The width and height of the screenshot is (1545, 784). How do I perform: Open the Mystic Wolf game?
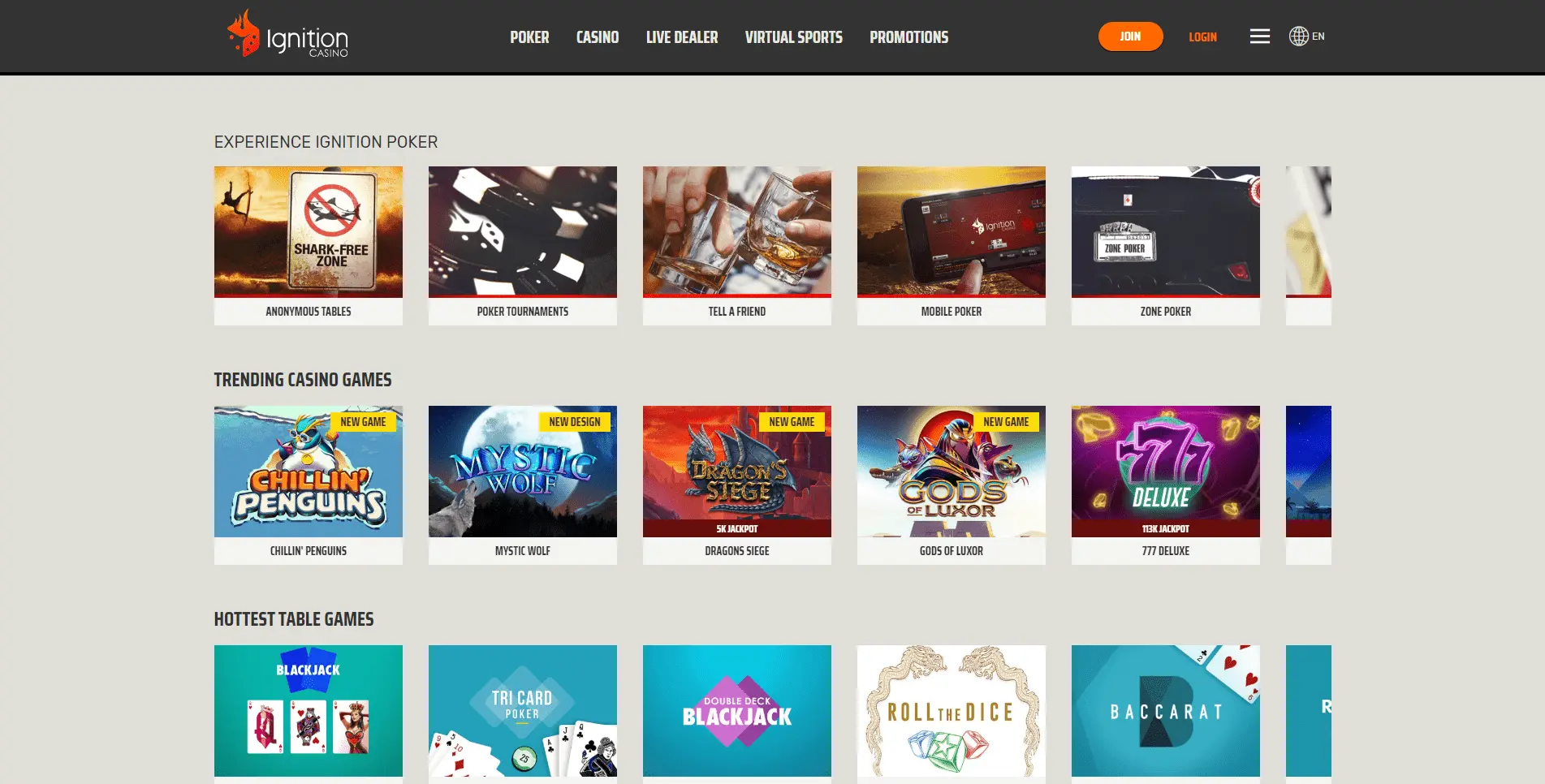tap(523, 485)
